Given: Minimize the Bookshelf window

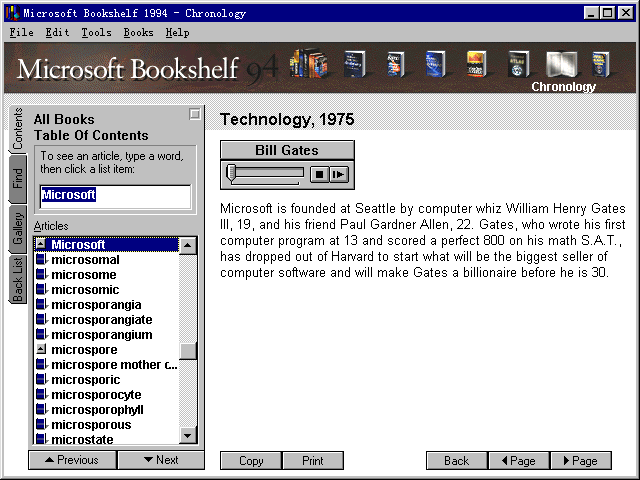Looking at the screenshot, I should (x=591, y=13).
